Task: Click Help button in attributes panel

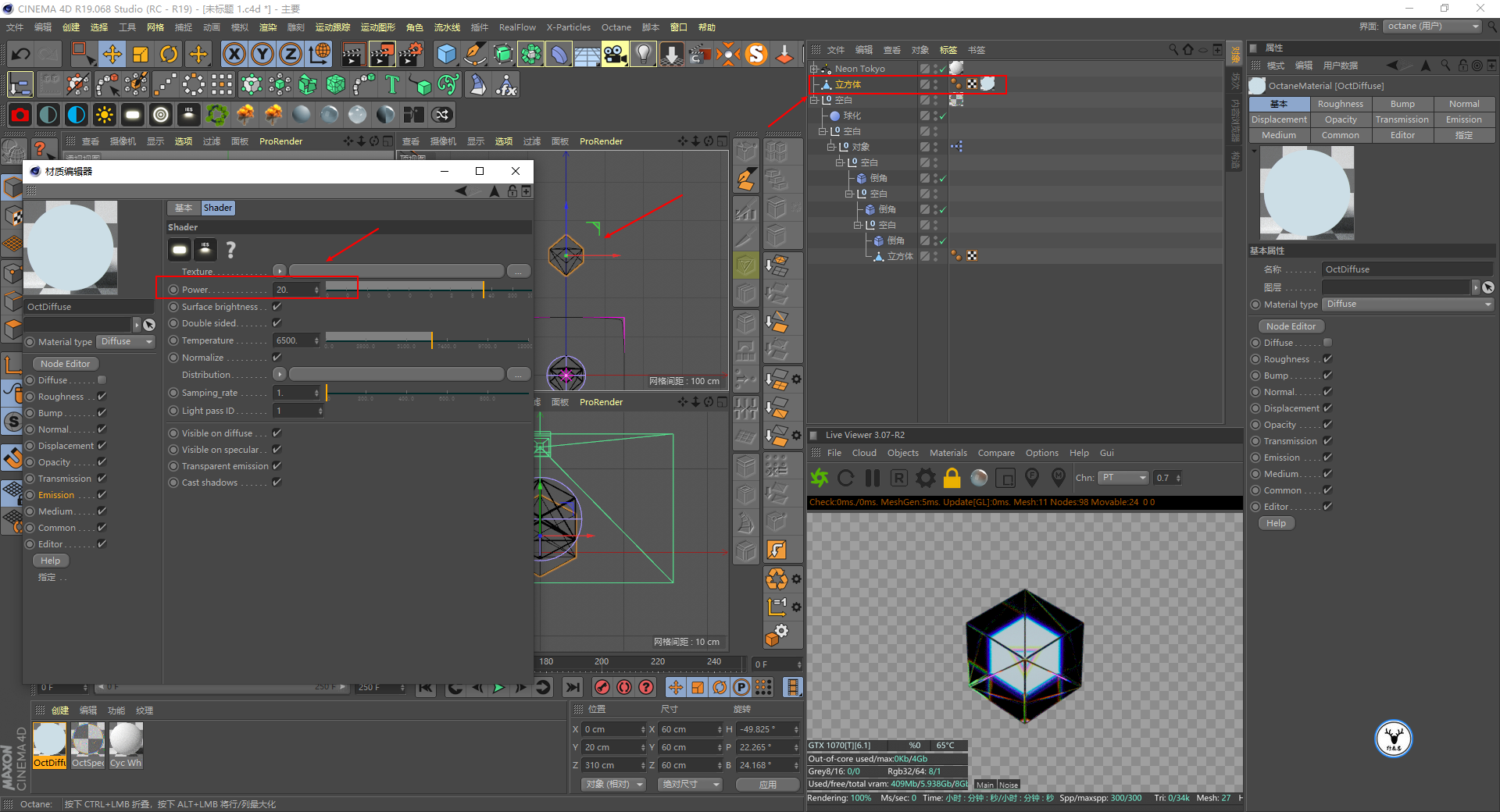Action: click(x=1277, y=523)
